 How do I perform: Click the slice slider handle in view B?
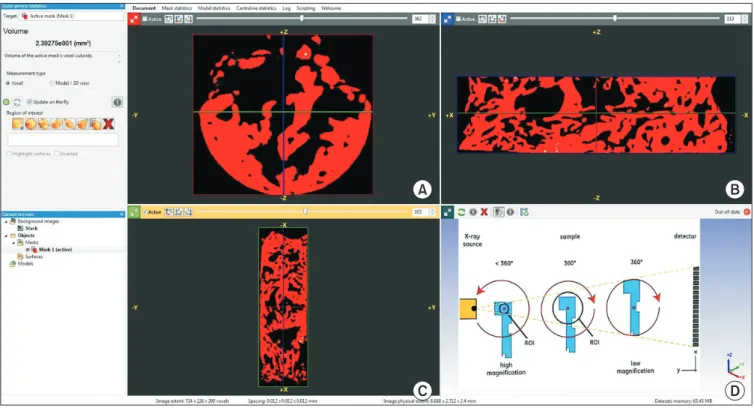[x=615, y=19]
